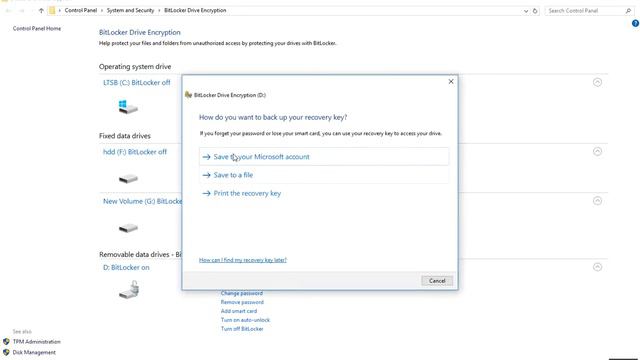Collapse the hdd (F:) drive section

coord(597,152)
